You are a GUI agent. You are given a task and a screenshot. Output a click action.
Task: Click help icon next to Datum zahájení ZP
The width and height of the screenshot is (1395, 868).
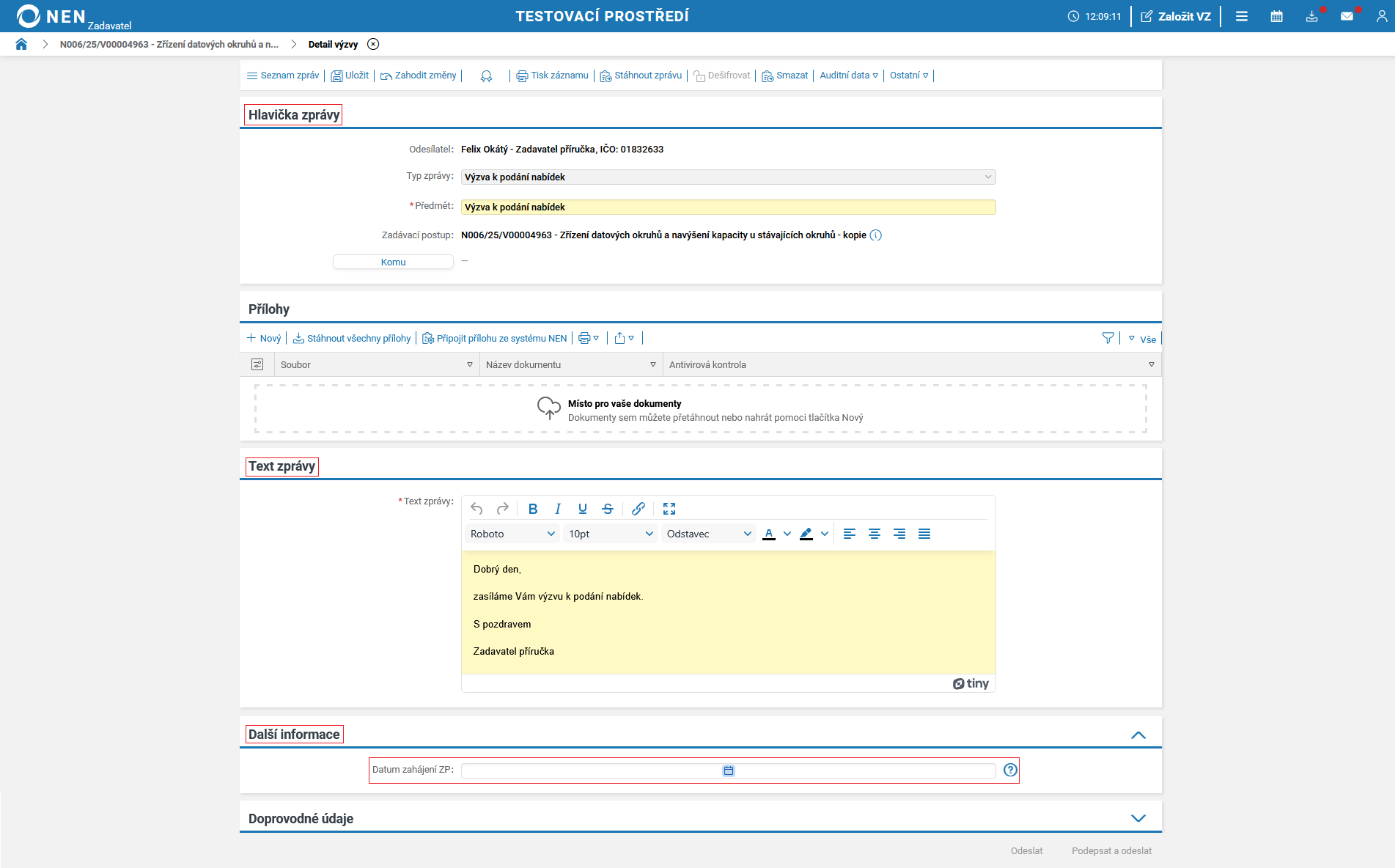point(1010,770)
